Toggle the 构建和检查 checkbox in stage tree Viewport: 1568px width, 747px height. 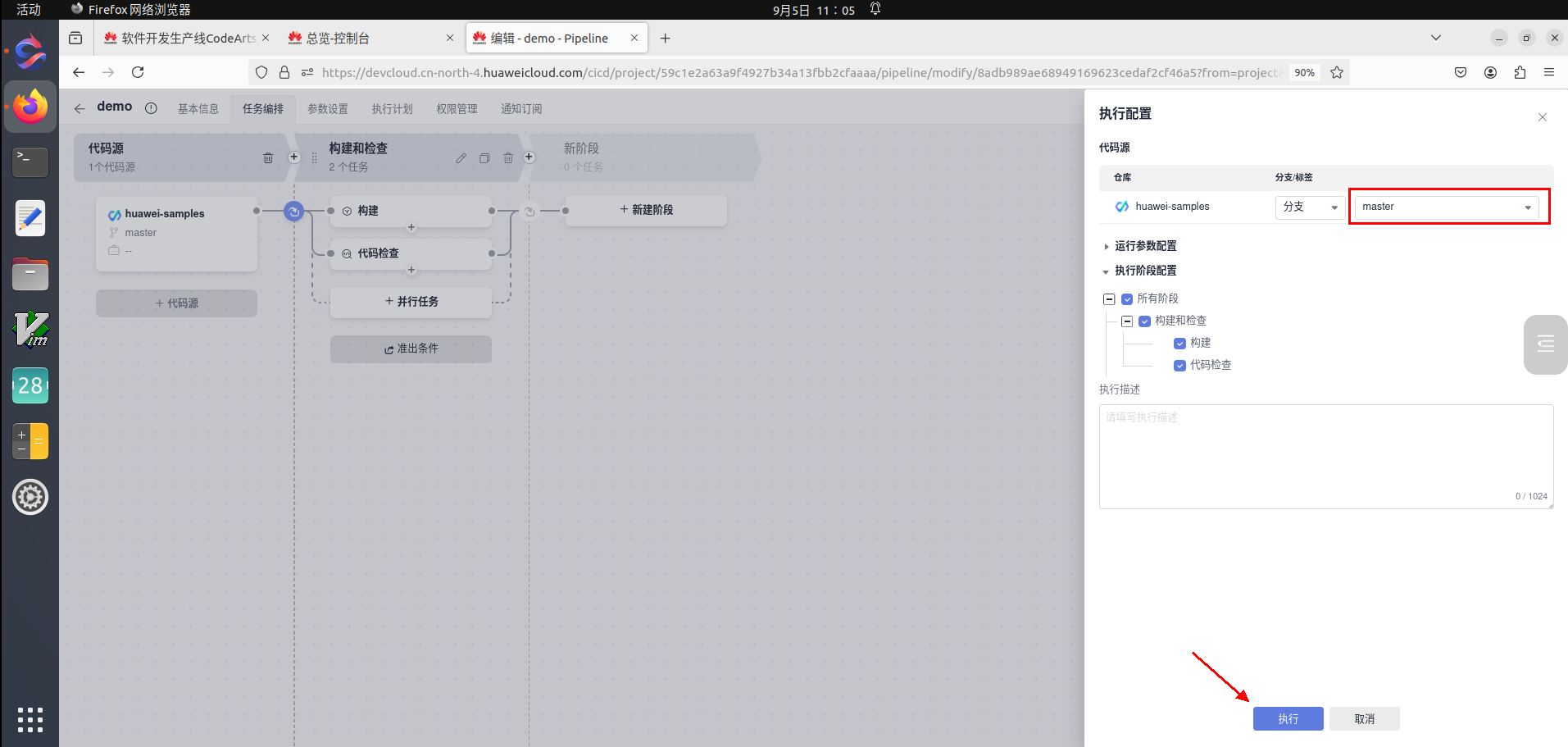click(x=1145, y=321)
